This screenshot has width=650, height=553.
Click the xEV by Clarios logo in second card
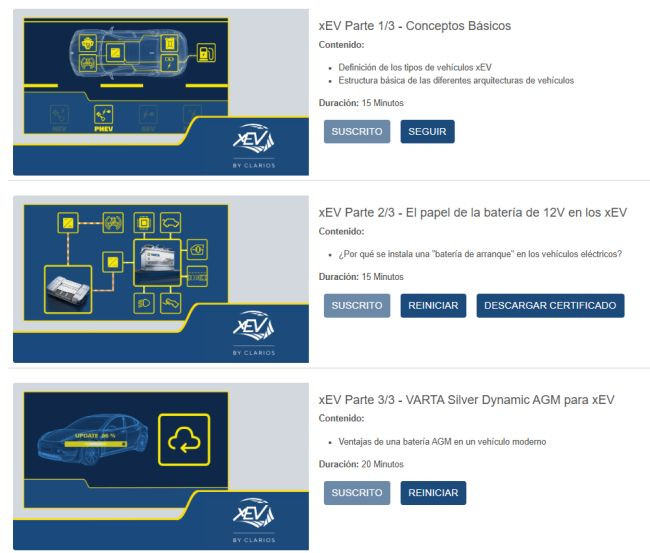[x=253, y=332]
